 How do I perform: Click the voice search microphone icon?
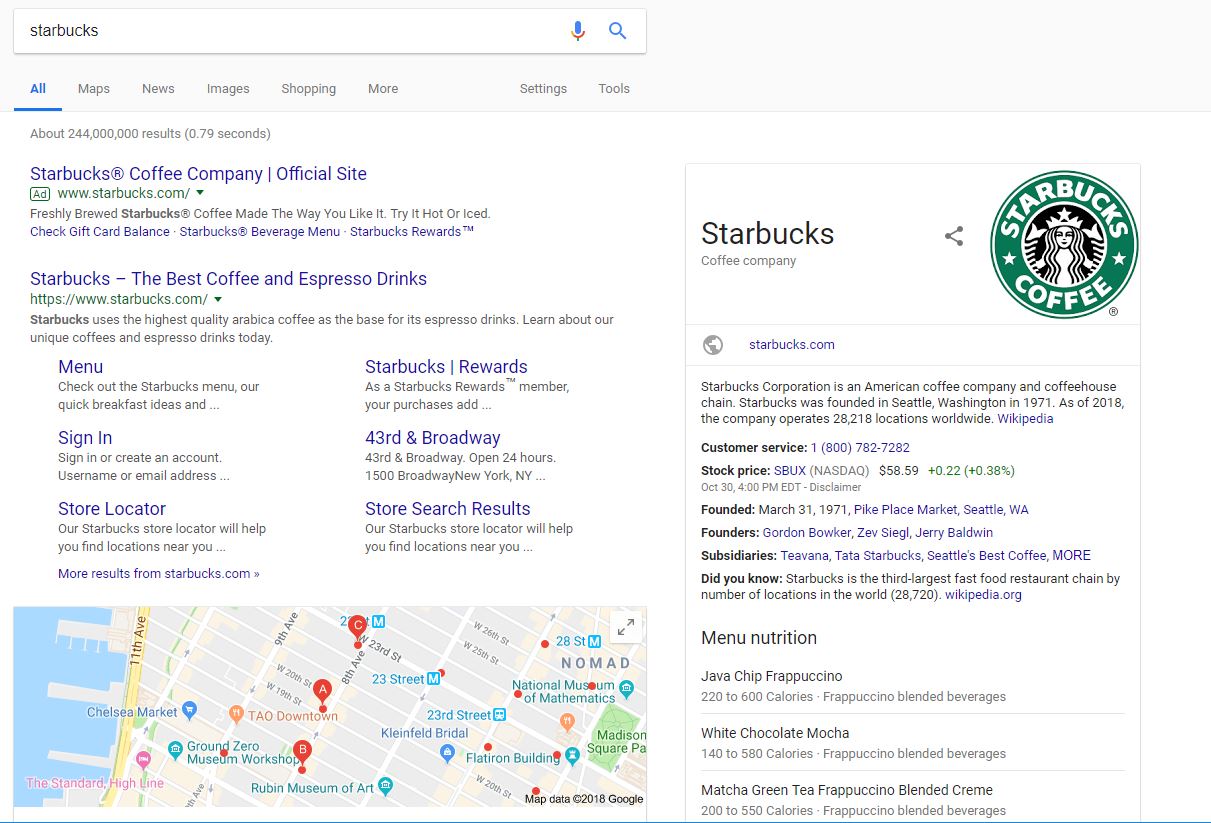click(577, 31)
